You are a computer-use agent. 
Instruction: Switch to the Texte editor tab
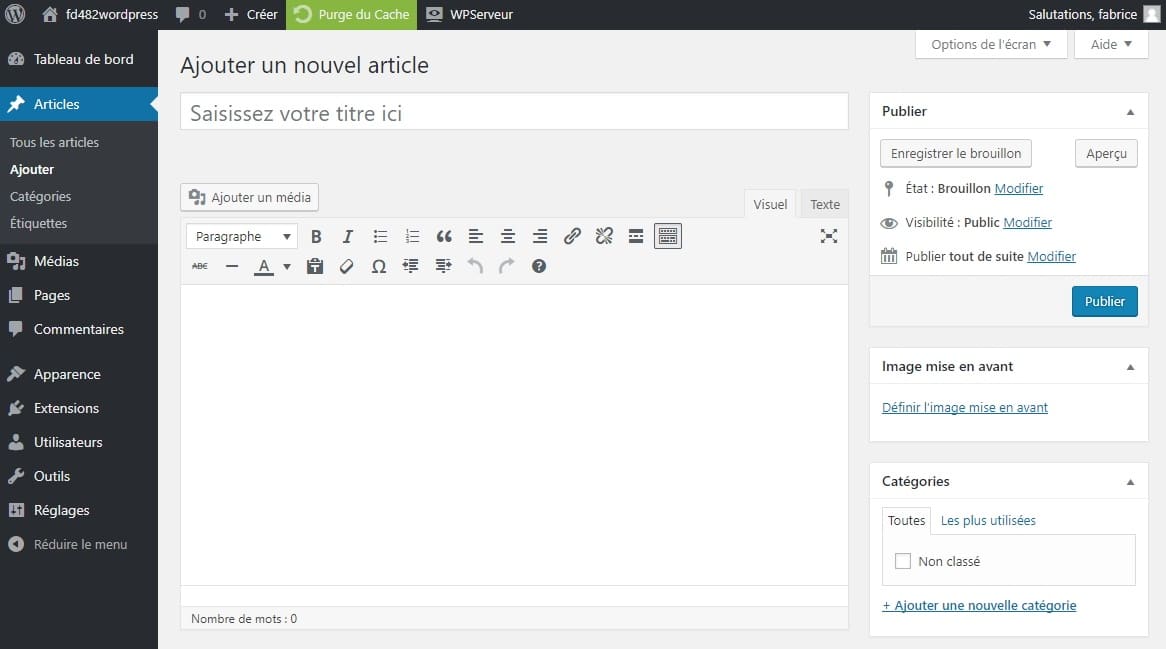click(x=823, y=204)
